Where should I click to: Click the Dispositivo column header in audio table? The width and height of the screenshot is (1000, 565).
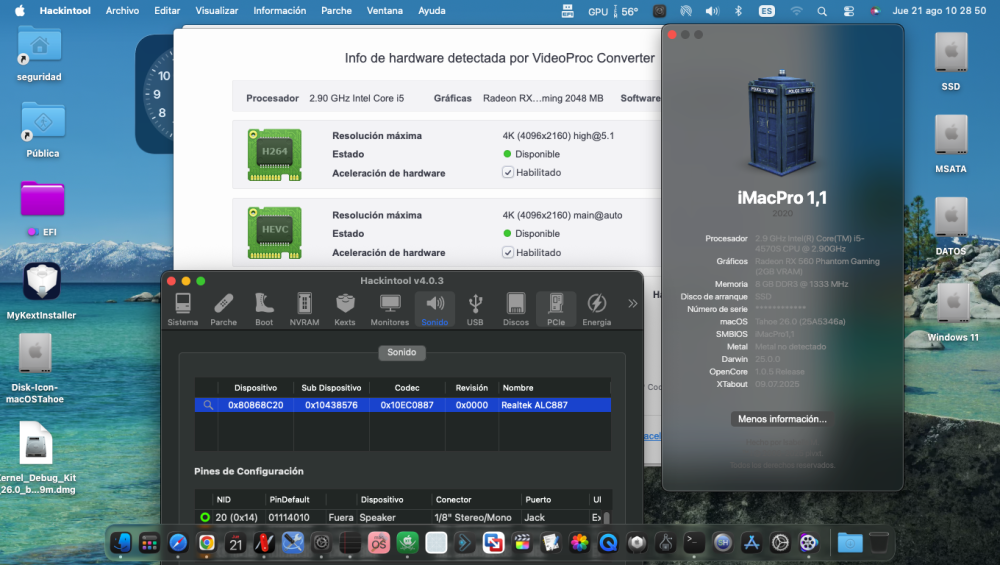click(x=255, y=388)
